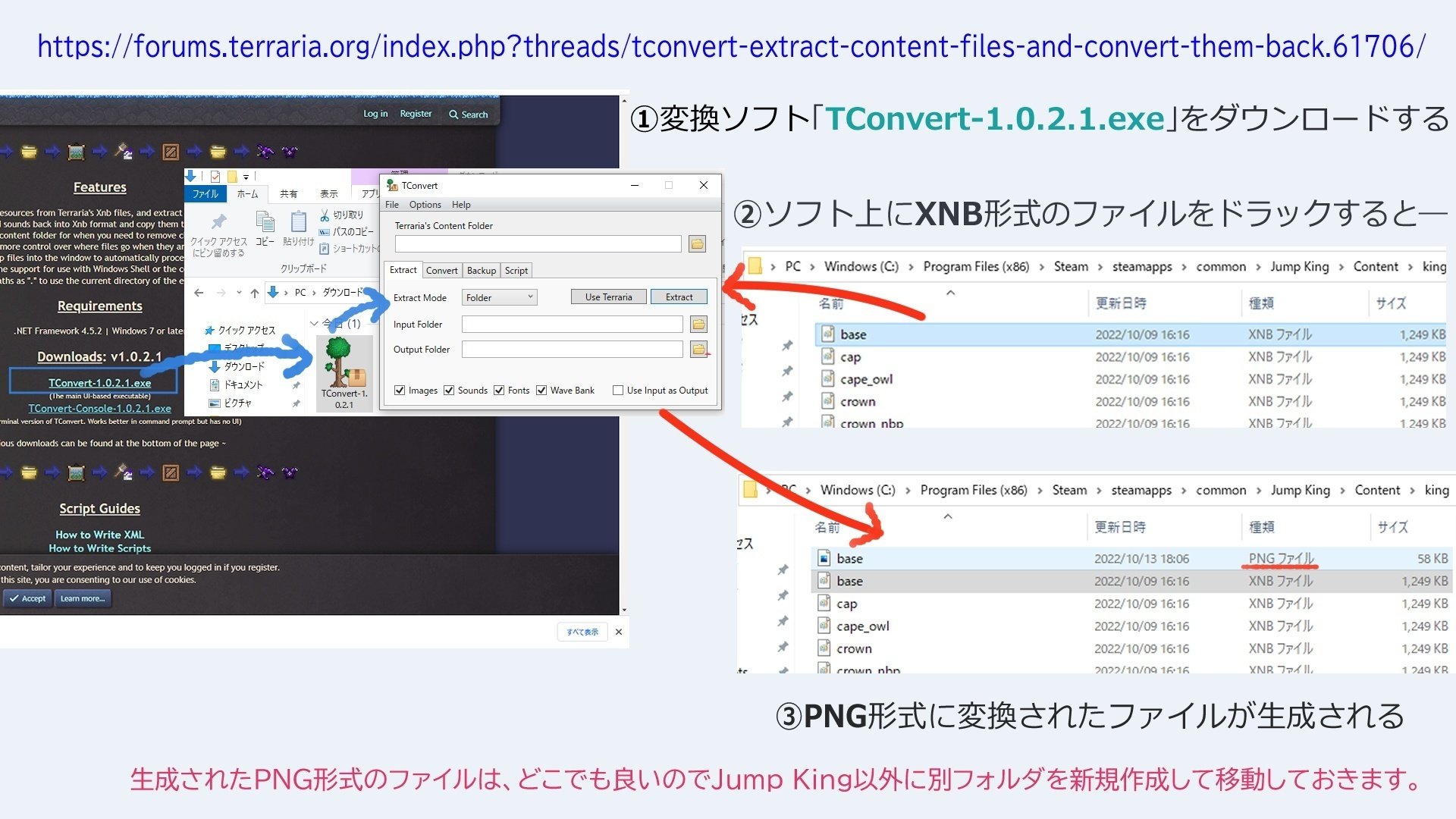Viewport: 1456px width, 819px height.
Task: Click the forum Register link
Action: coord(416,114)
